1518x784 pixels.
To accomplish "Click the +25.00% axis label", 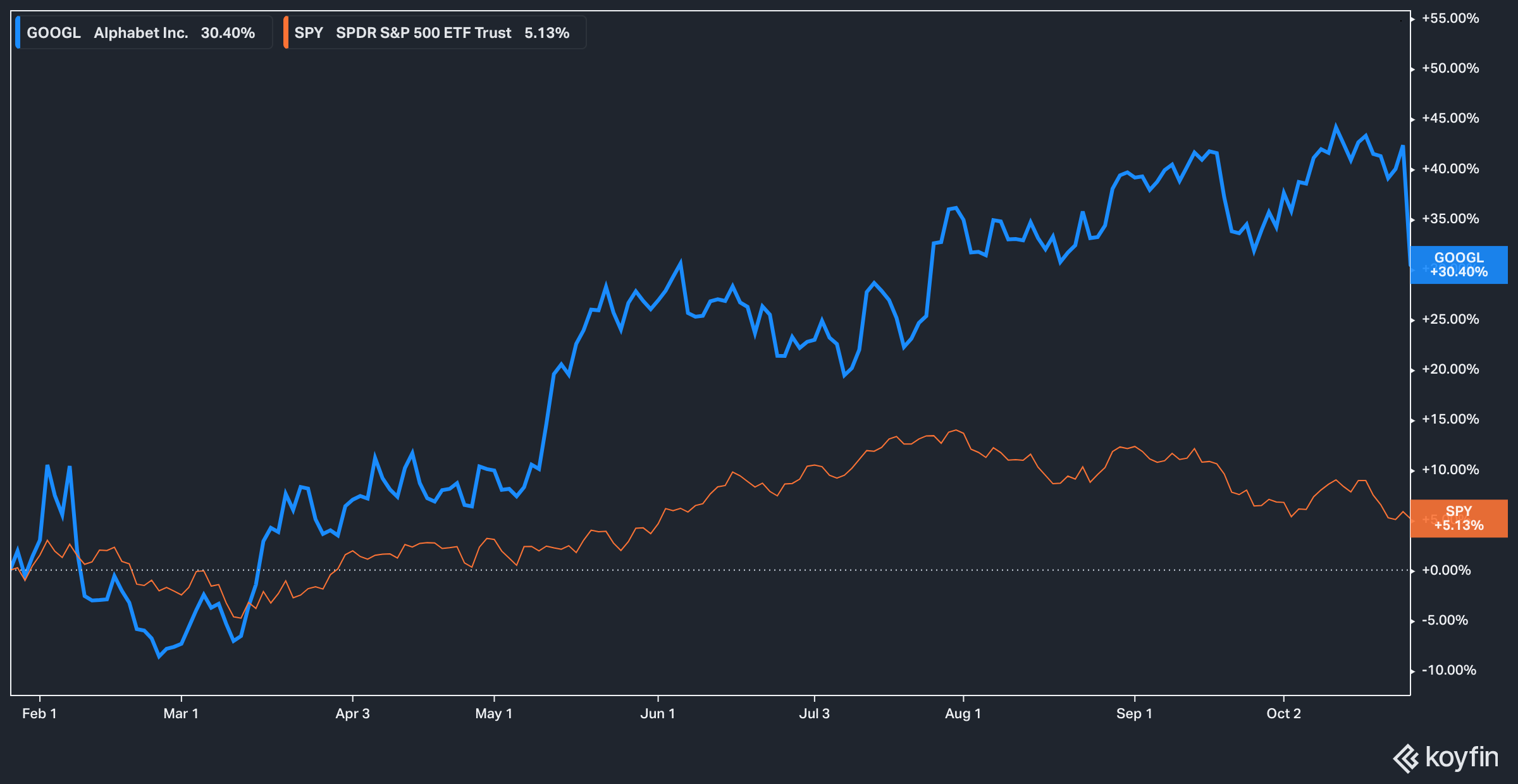I will point(1450,319).
